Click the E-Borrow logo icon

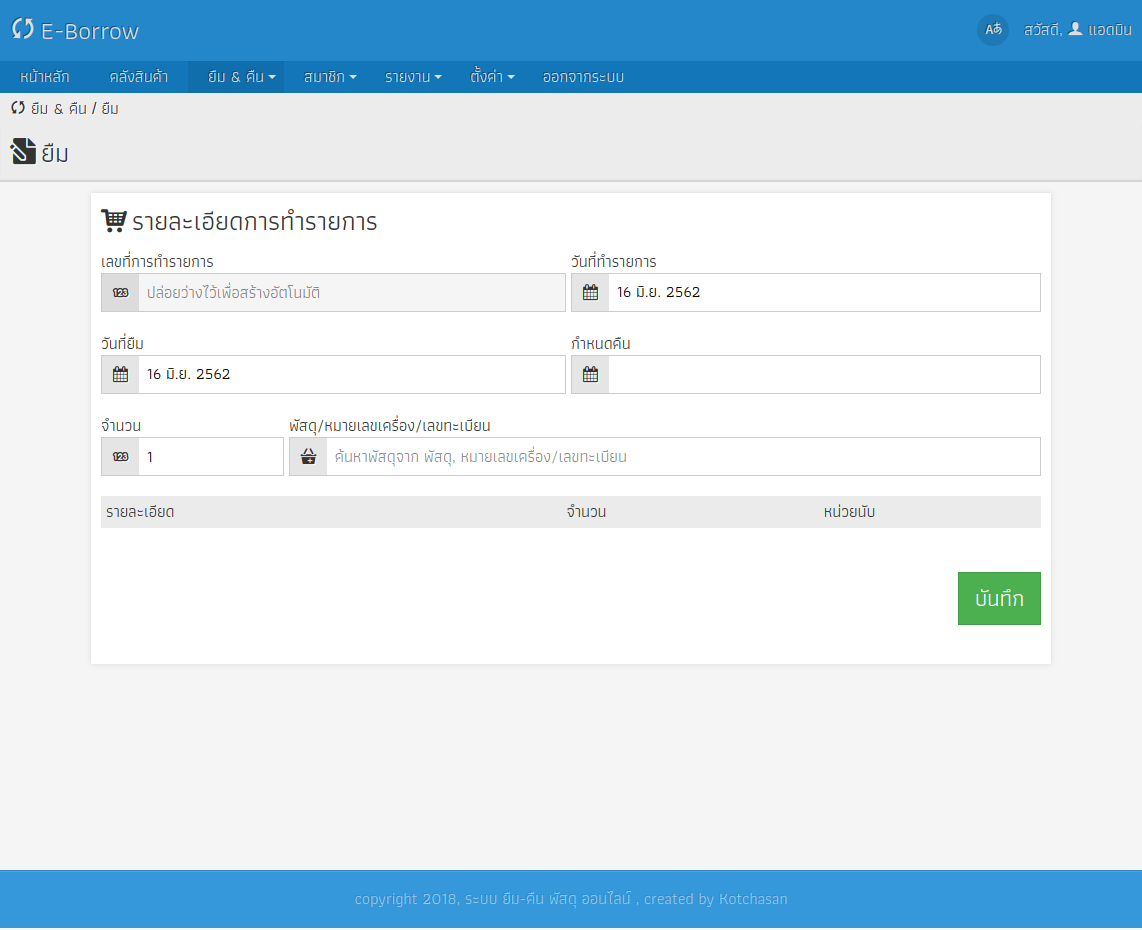click(23, 29)
